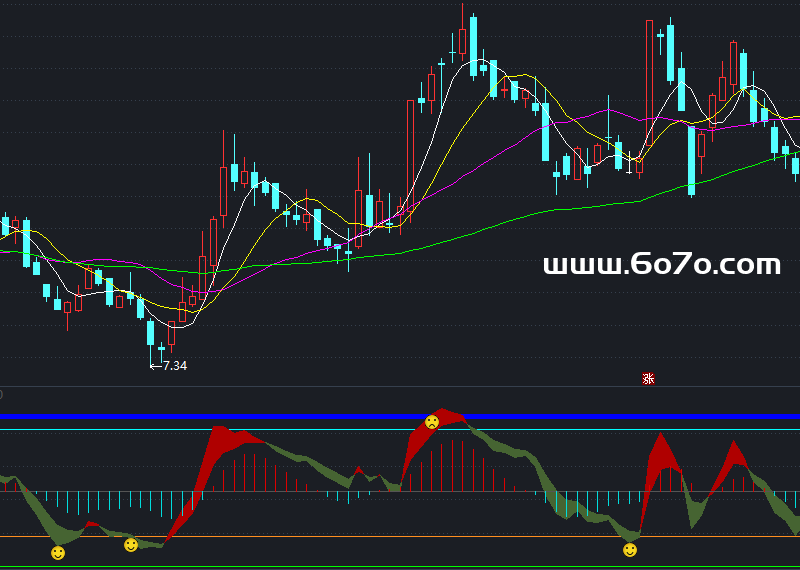Viewport: 800px width, 570px height.
Task: Select the thick blue line in the indicator panel
Action: [x=400, y=417]
